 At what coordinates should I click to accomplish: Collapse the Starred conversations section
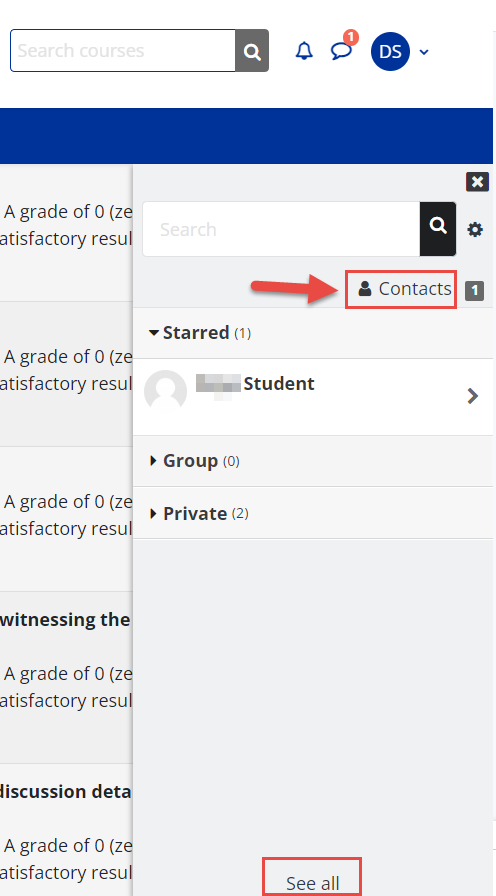(x=200, y=333)
